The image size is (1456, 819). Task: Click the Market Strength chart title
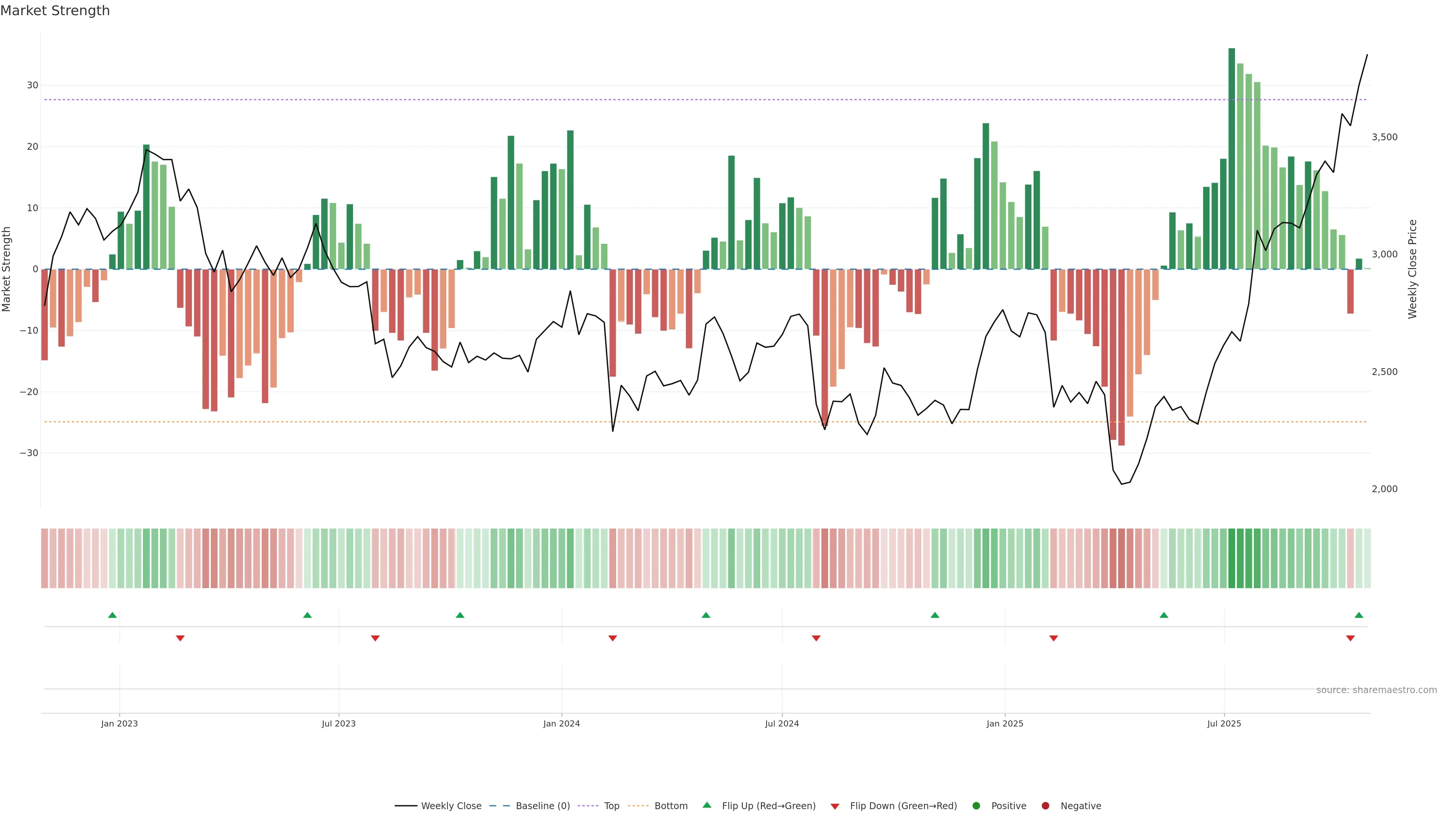point(55,11)
